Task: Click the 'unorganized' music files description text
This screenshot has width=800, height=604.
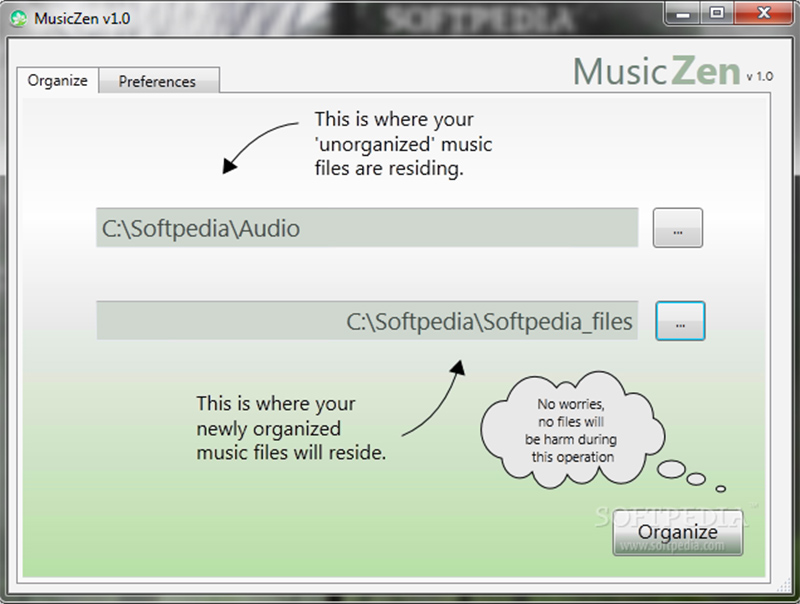Action: [x=403, y=144]
